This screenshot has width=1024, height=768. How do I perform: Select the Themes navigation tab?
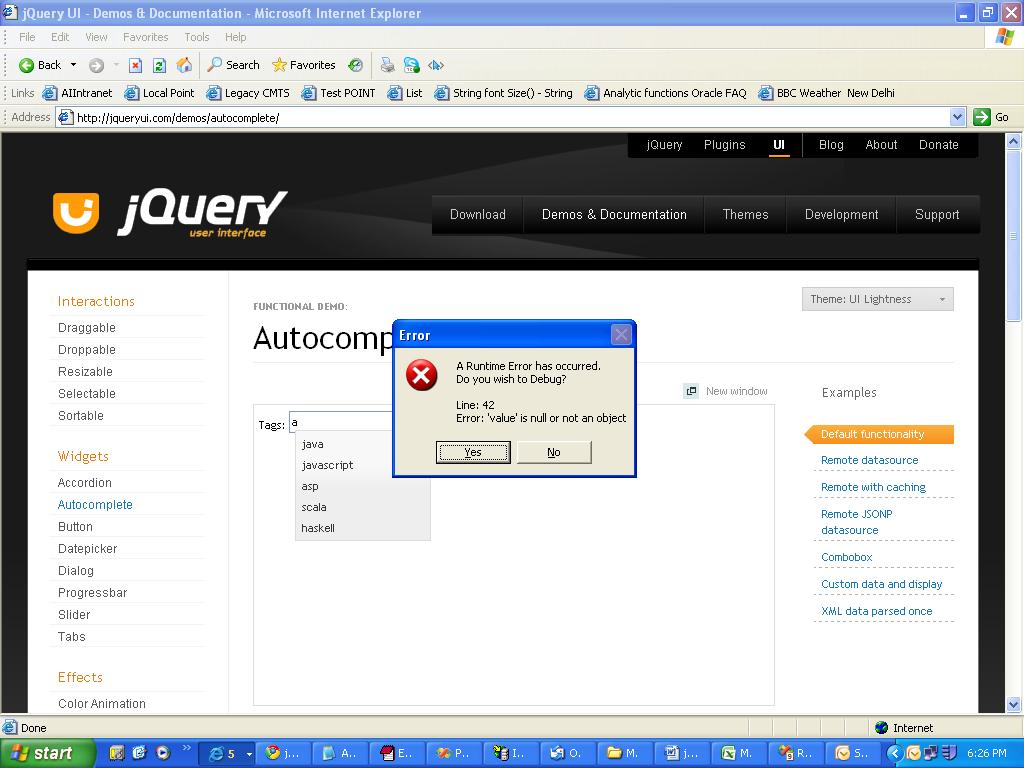point(745,214)
